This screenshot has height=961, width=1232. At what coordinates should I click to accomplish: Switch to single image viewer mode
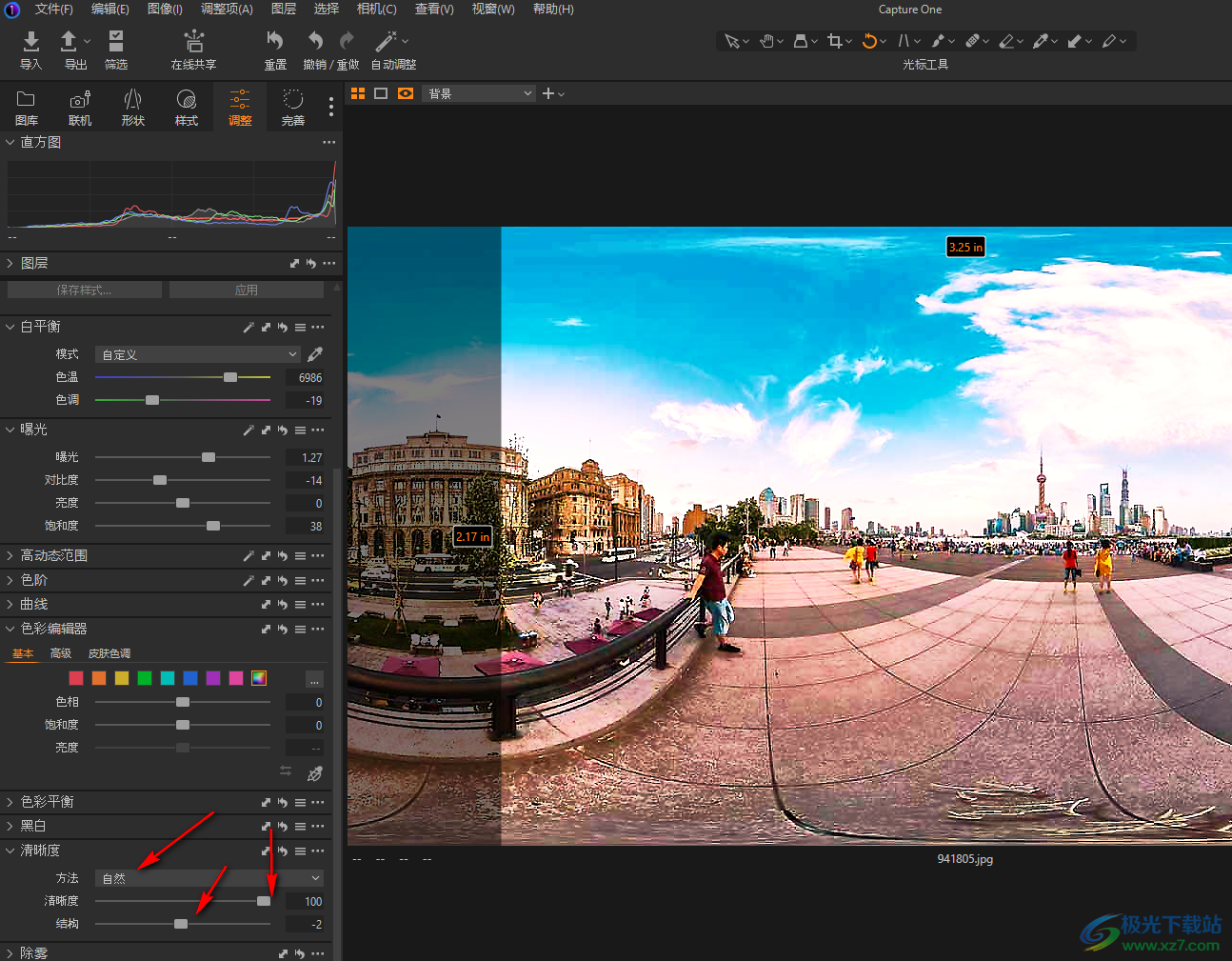[381, 93]
